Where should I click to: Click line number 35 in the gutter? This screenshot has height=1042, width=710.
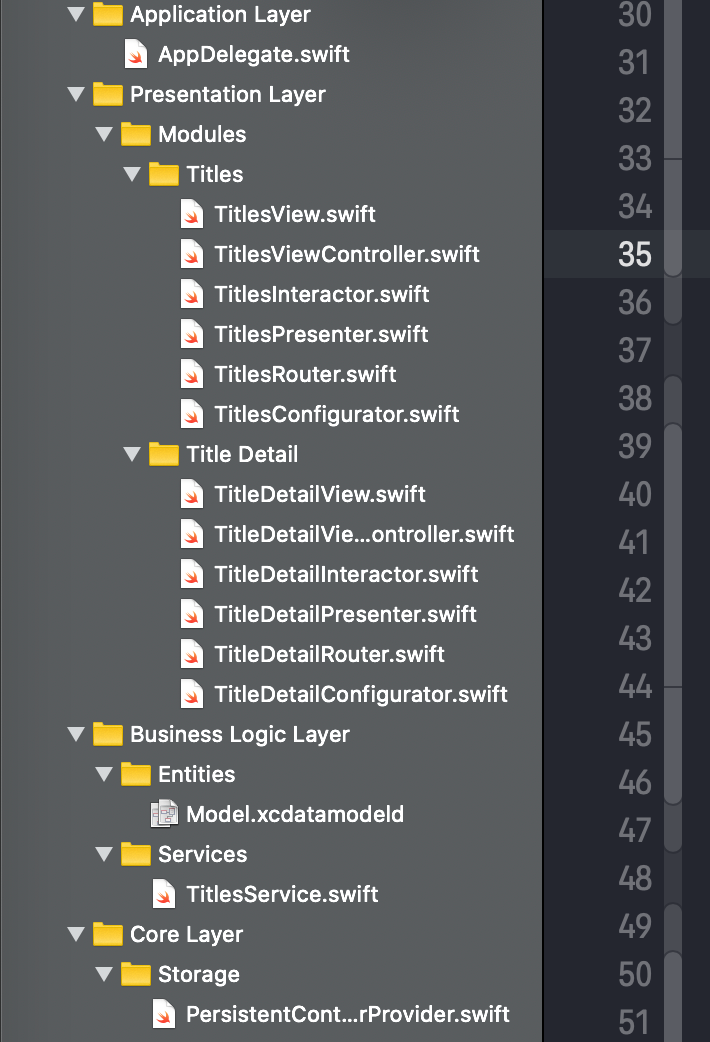(x=634, y=254)
